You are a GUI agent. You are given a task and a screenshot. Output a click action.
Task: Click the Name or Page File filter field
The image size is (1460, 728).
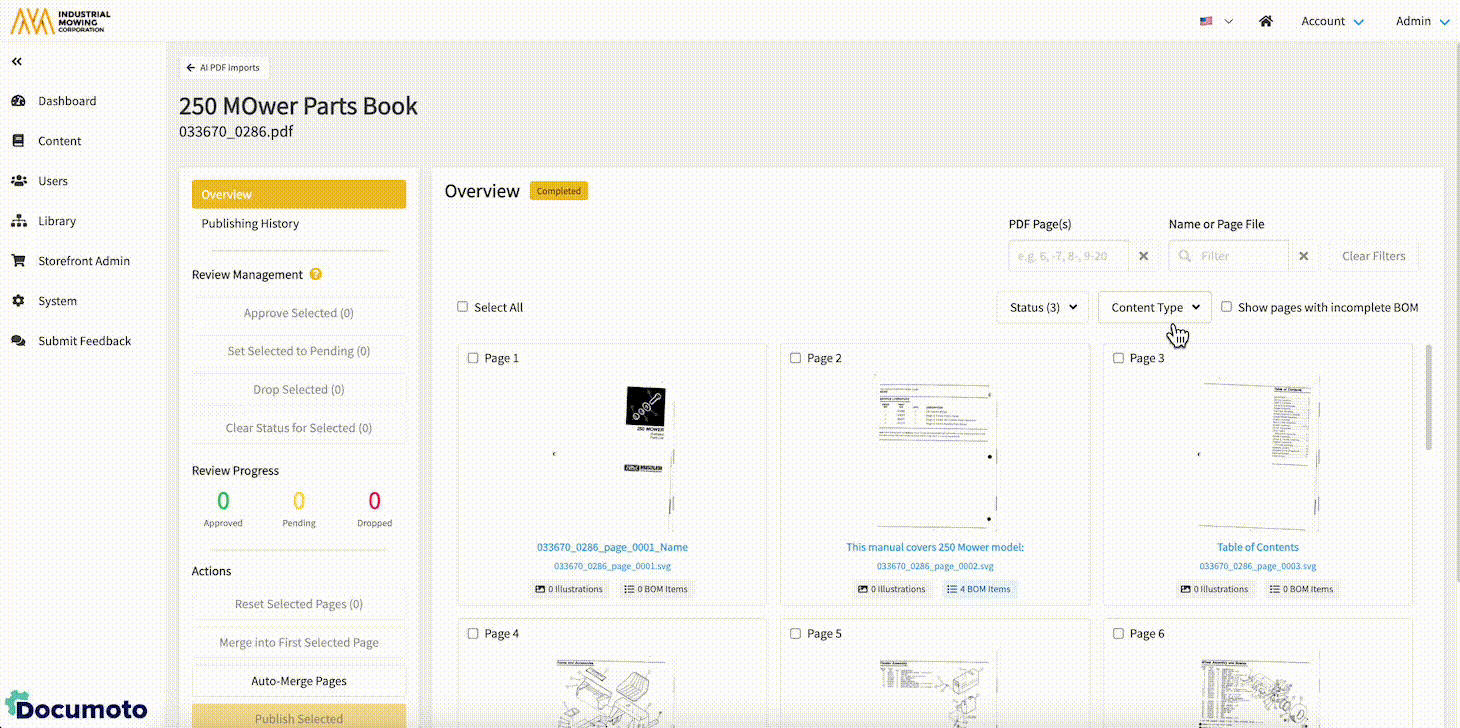pos(1229,256)
